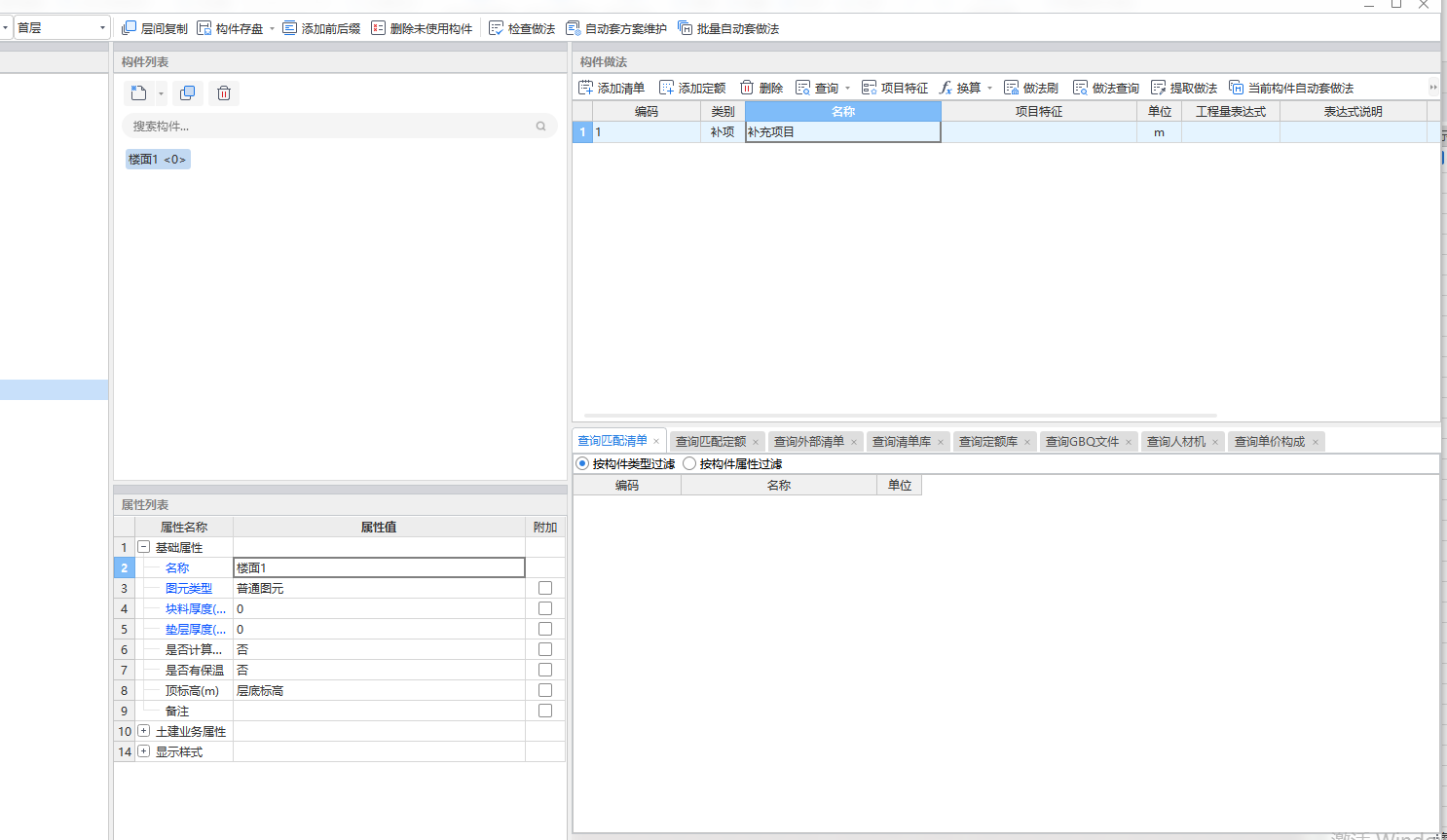Screen dimensions: 1447x840
Task: Click the 添加定额 icon
Action: point(667,88)
